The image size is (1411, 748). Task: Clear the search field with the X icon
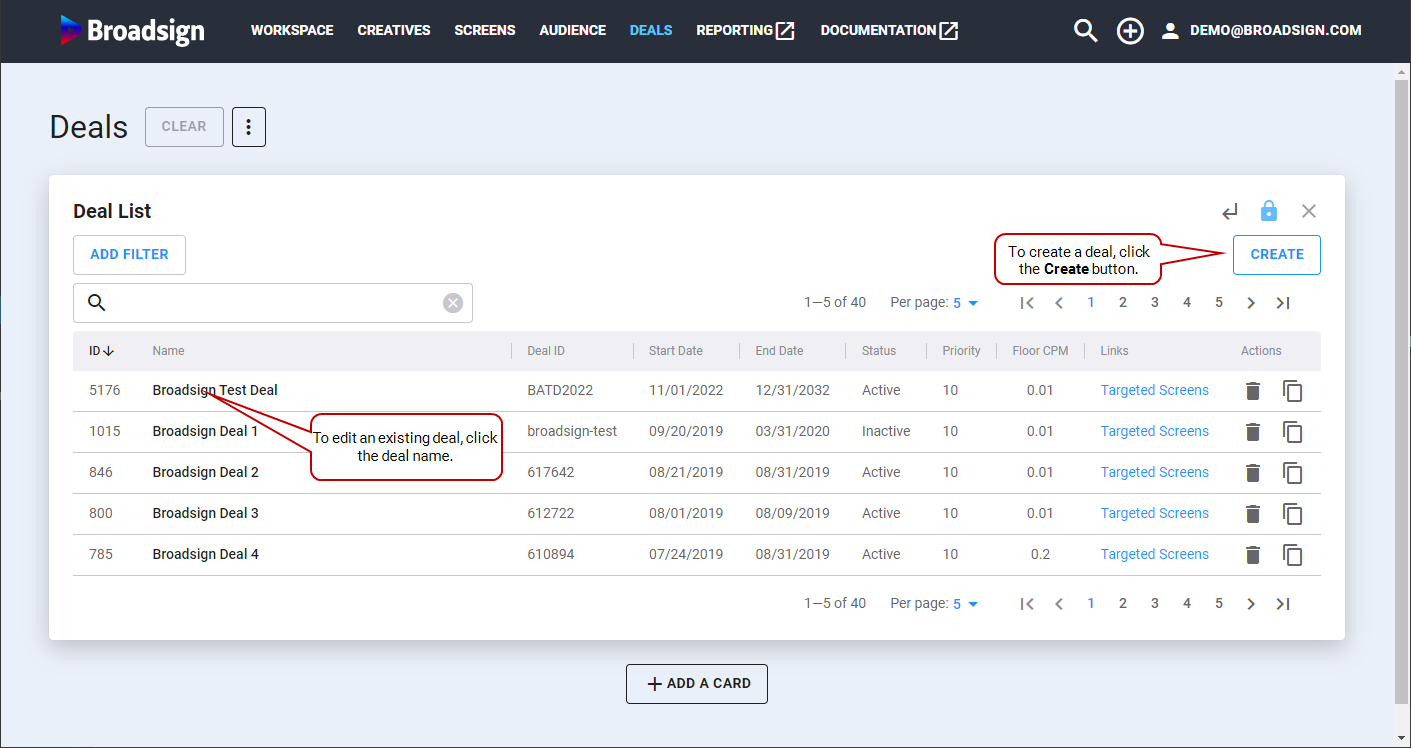[x=453, y=303]
